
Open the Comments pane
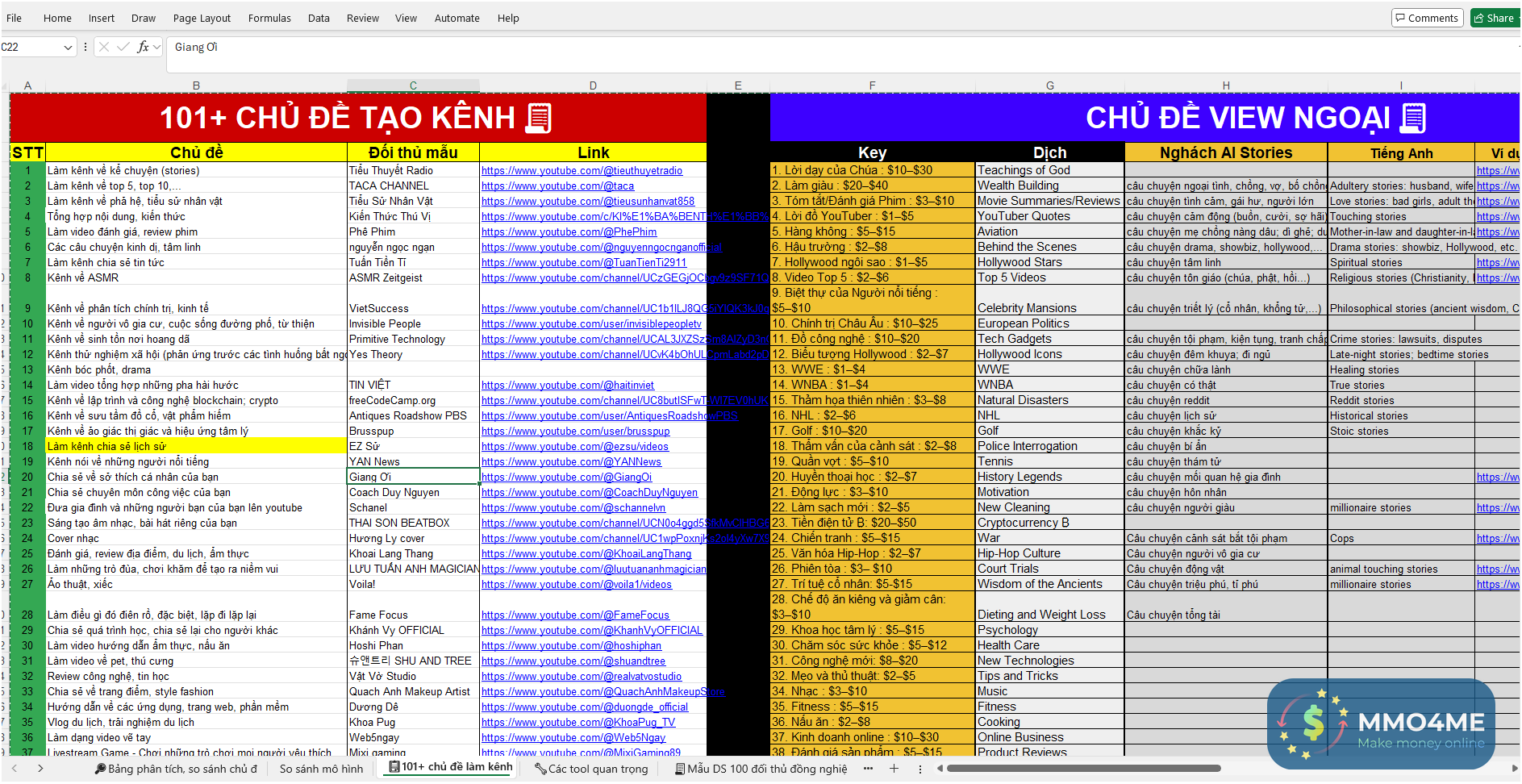point(1426,18)
